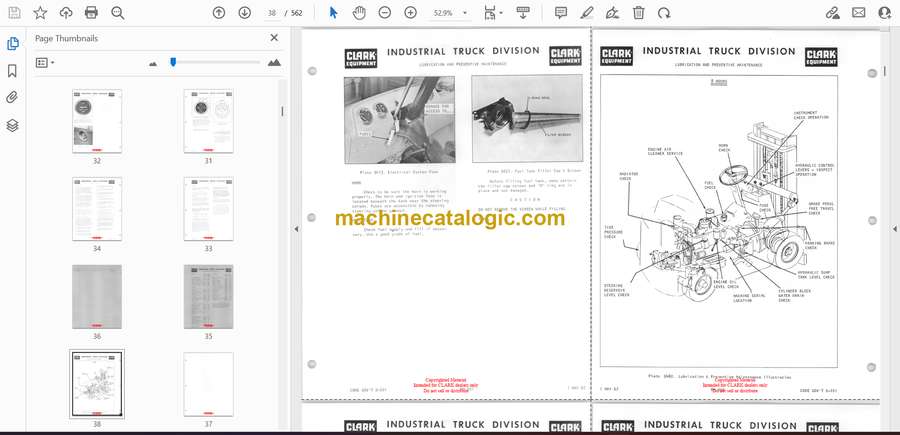Share a link with the link-person icon
Screen dimensions: 900x435
tap(832, 13)
